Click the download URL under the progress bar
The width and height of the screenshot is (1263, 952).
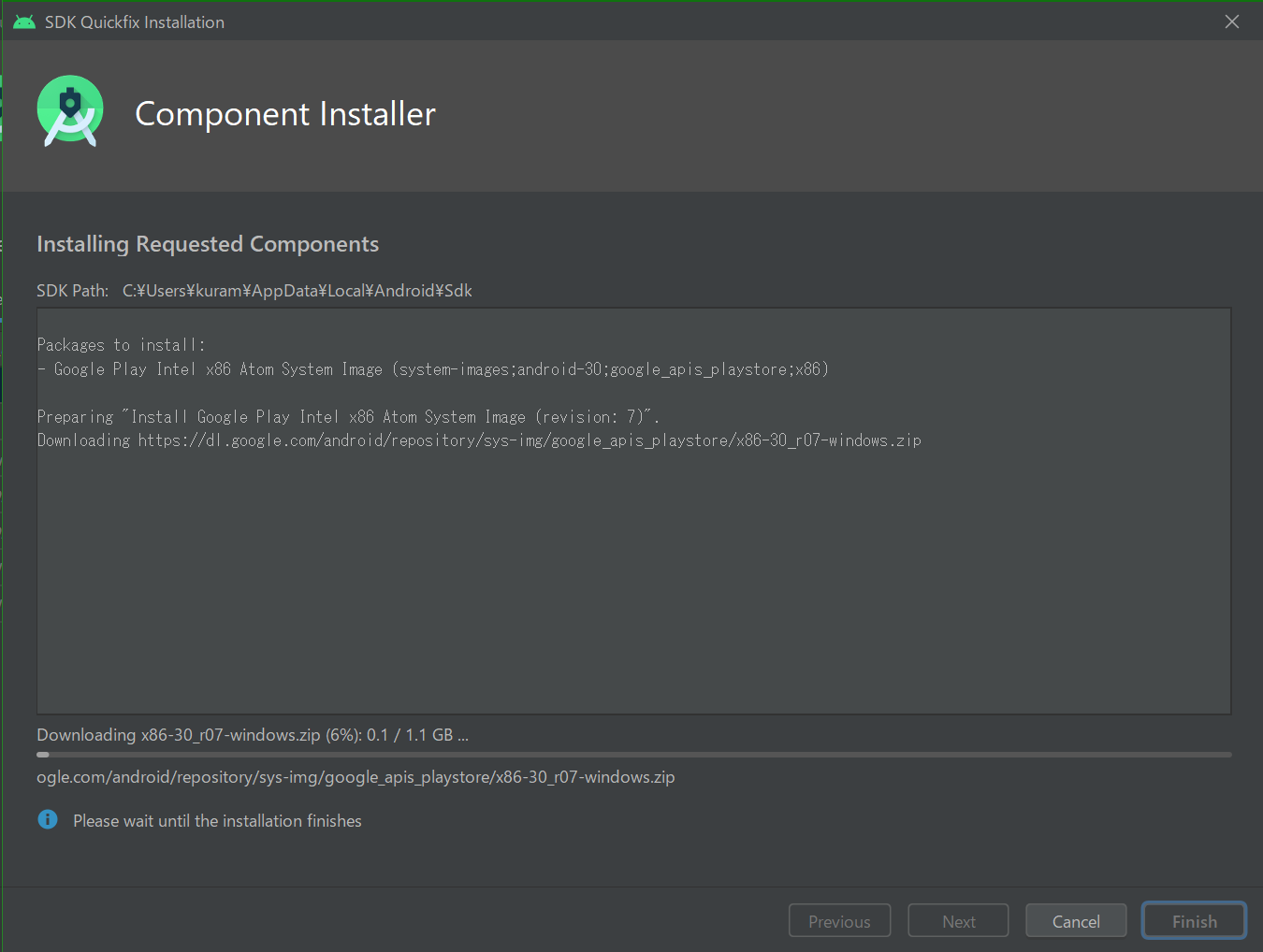pos(356,776)
